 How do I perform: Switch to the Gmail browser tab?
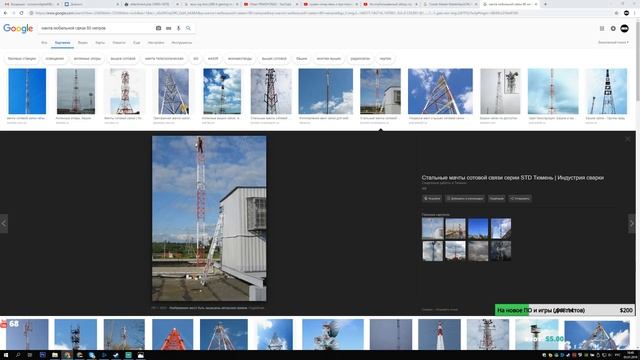(x=31, y=4)
